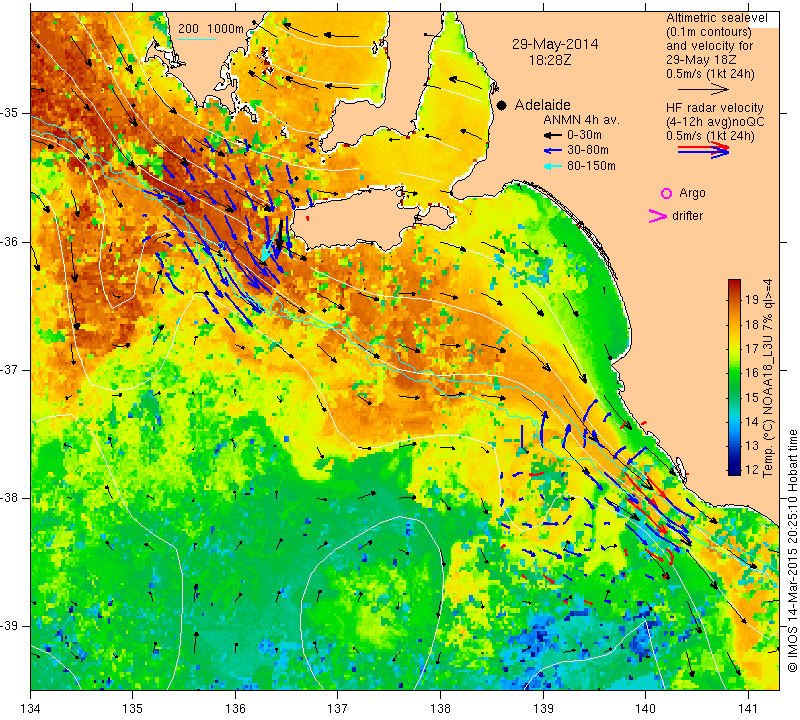Click the '80-150m' depth label
Screen dimensions: 800x720
(x=591, y=166)
